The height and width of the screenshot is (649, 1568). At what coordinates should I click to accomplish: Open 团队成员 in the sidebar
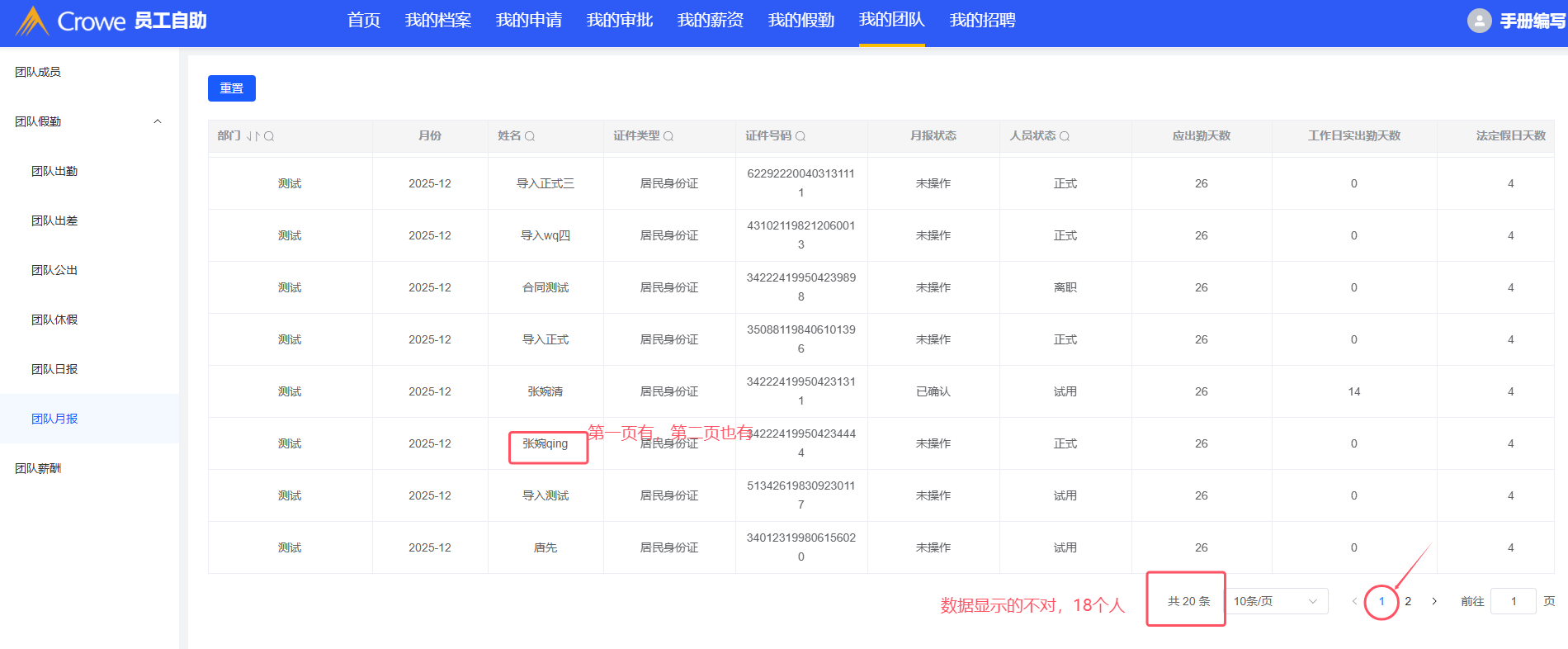tap(38, 72)
